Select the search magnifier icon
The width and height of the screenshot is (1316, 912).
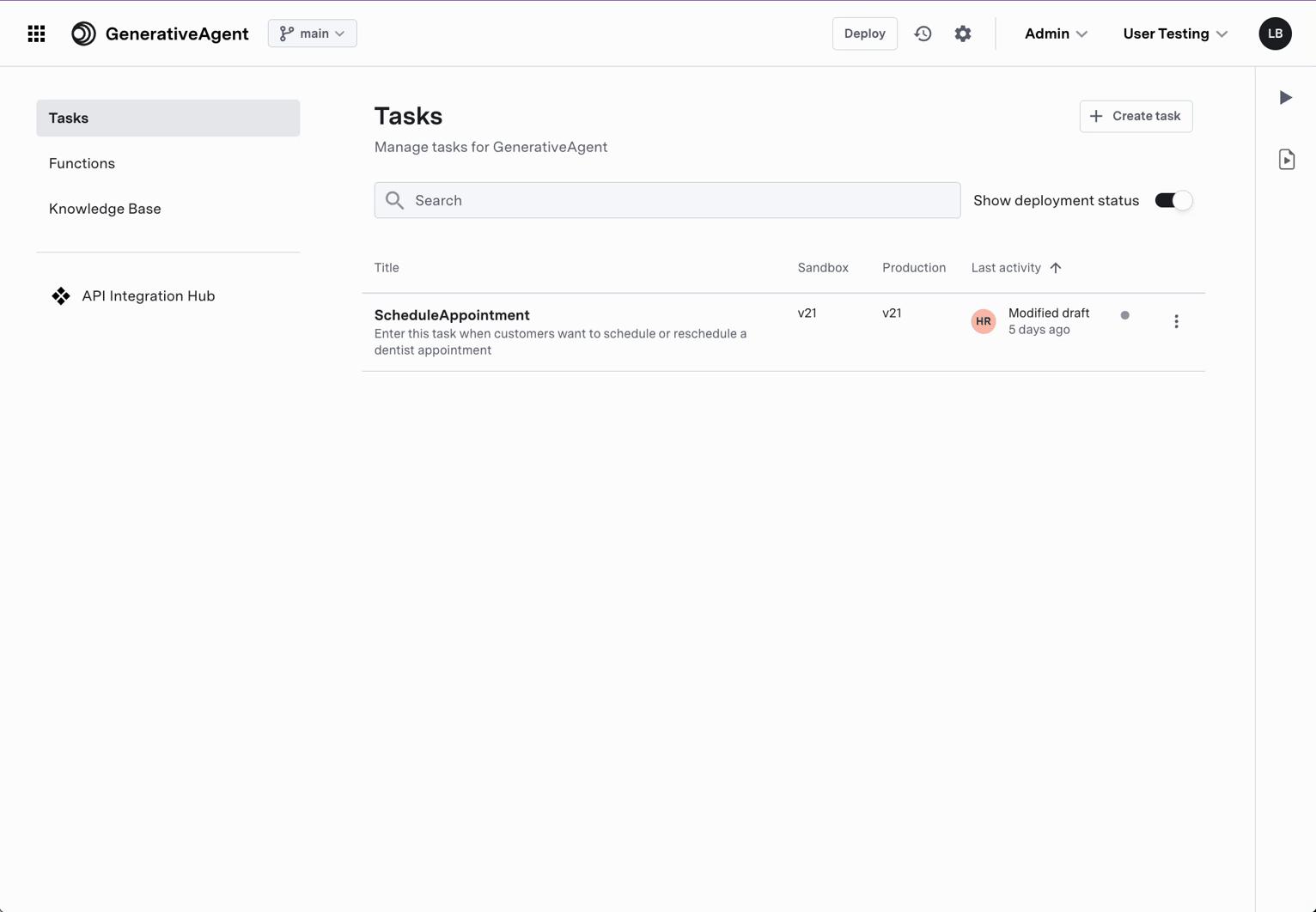(394, 200)
